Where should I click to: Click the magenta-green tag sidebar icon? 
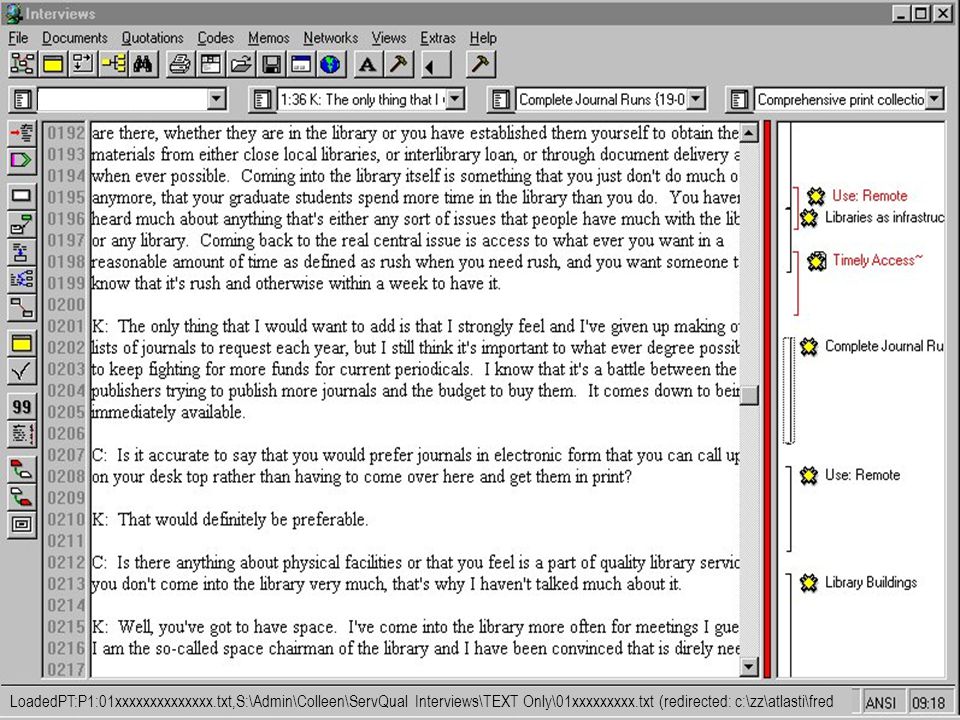pyautogui.click(x=21, y=160)
